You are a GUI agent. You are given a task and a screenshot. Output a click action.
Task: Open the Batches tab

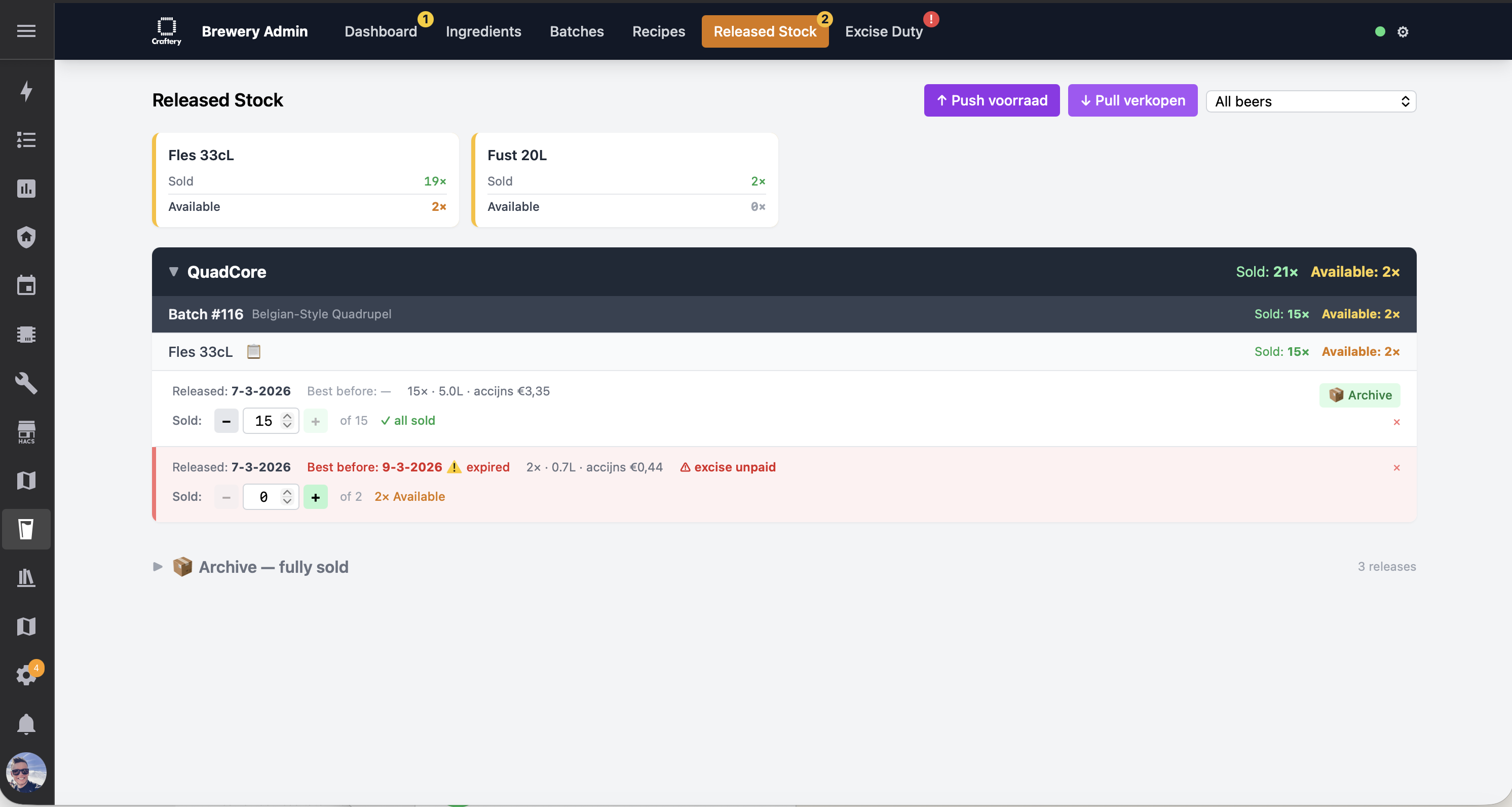click(x=577, y=31)
